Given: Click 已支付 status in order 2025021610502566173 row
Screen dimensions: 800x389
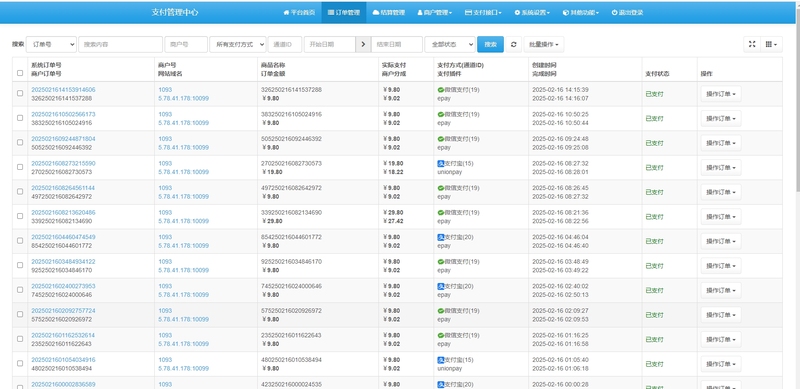Looking at the screenshot, I should click(655, 118).
